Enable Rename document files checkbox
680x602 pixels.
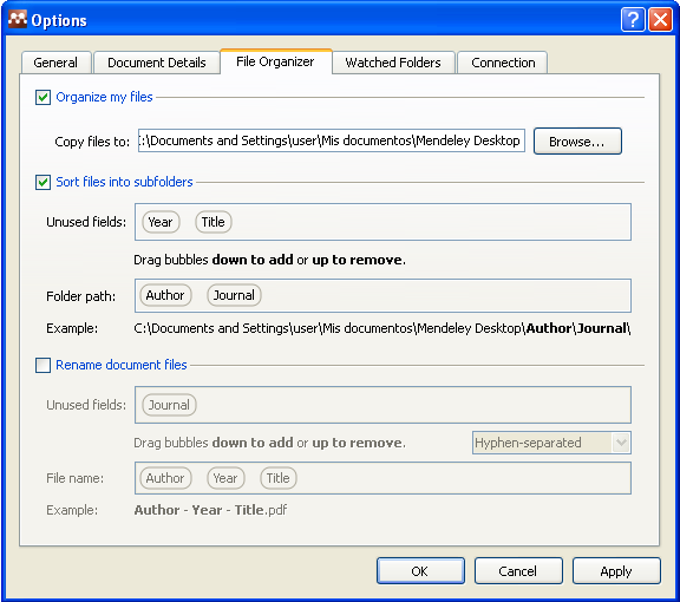pos(43,365)
